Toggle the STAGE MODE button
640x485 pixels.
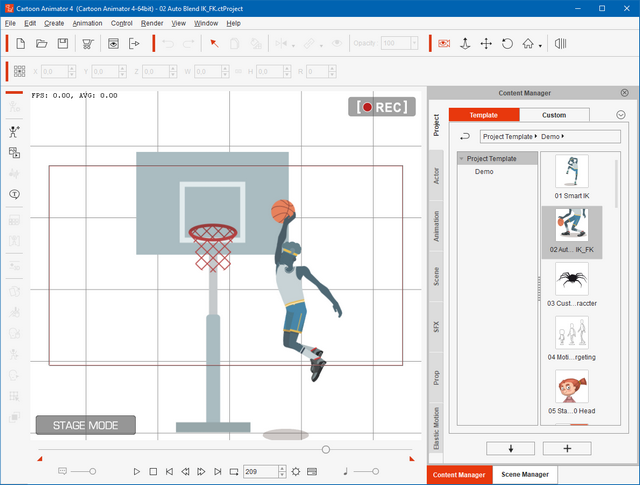coord(85,425)
